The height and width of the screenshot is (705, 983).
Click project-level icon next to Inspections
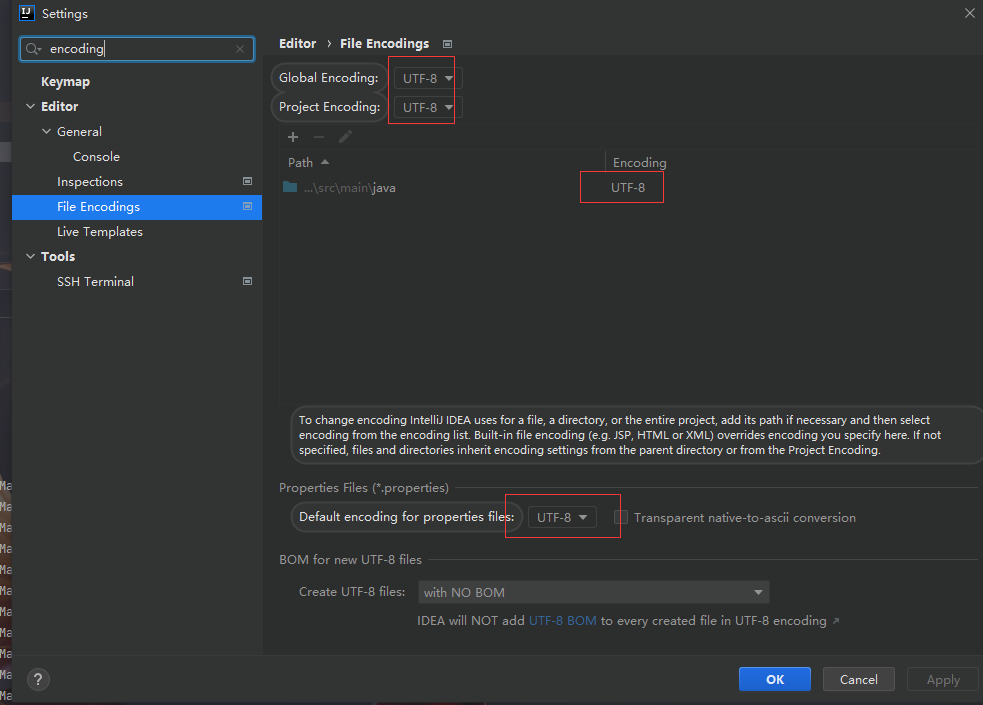click(248, 181)
